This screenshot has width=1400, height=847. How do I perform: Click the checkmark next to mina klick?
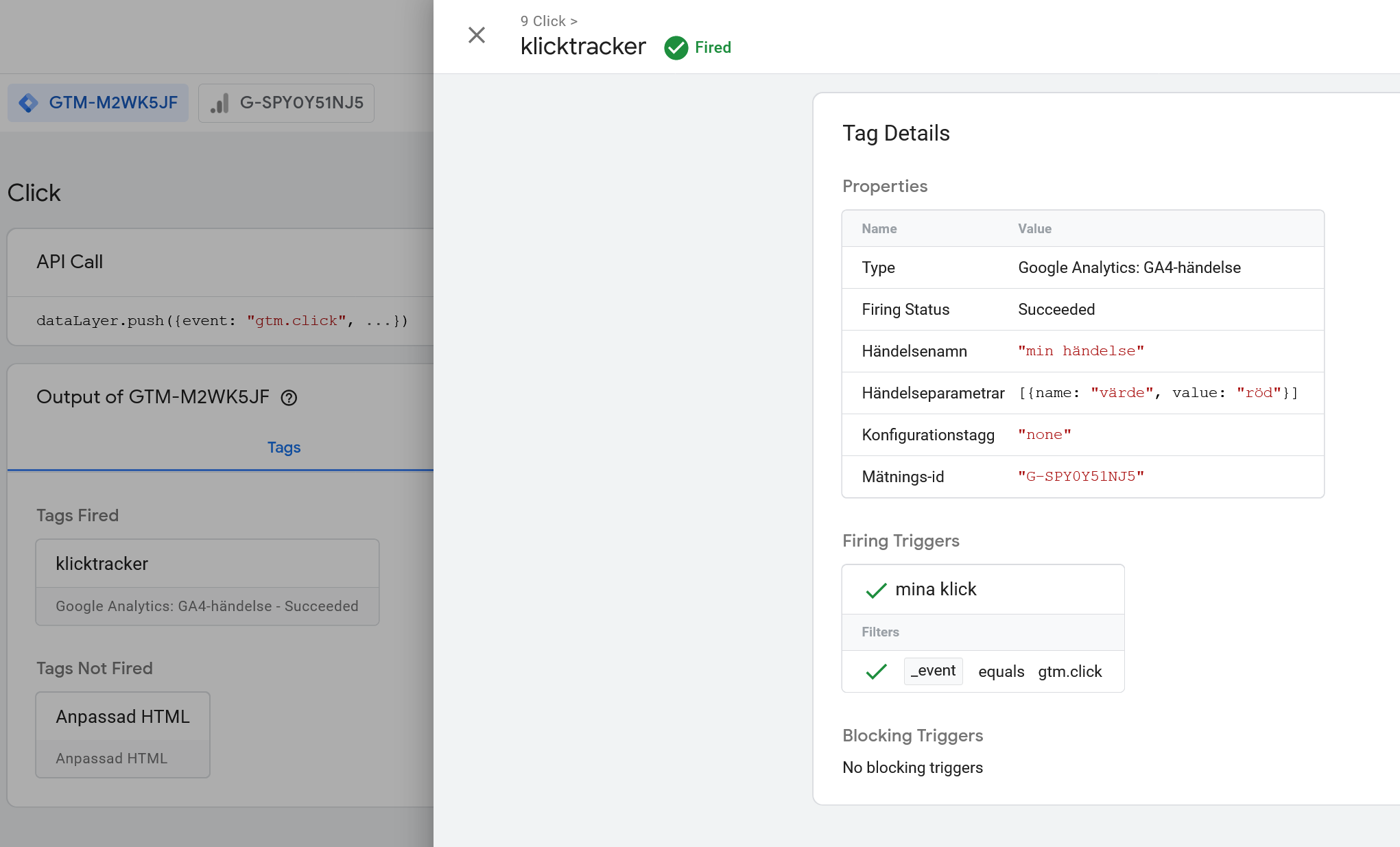coord(876,590)
